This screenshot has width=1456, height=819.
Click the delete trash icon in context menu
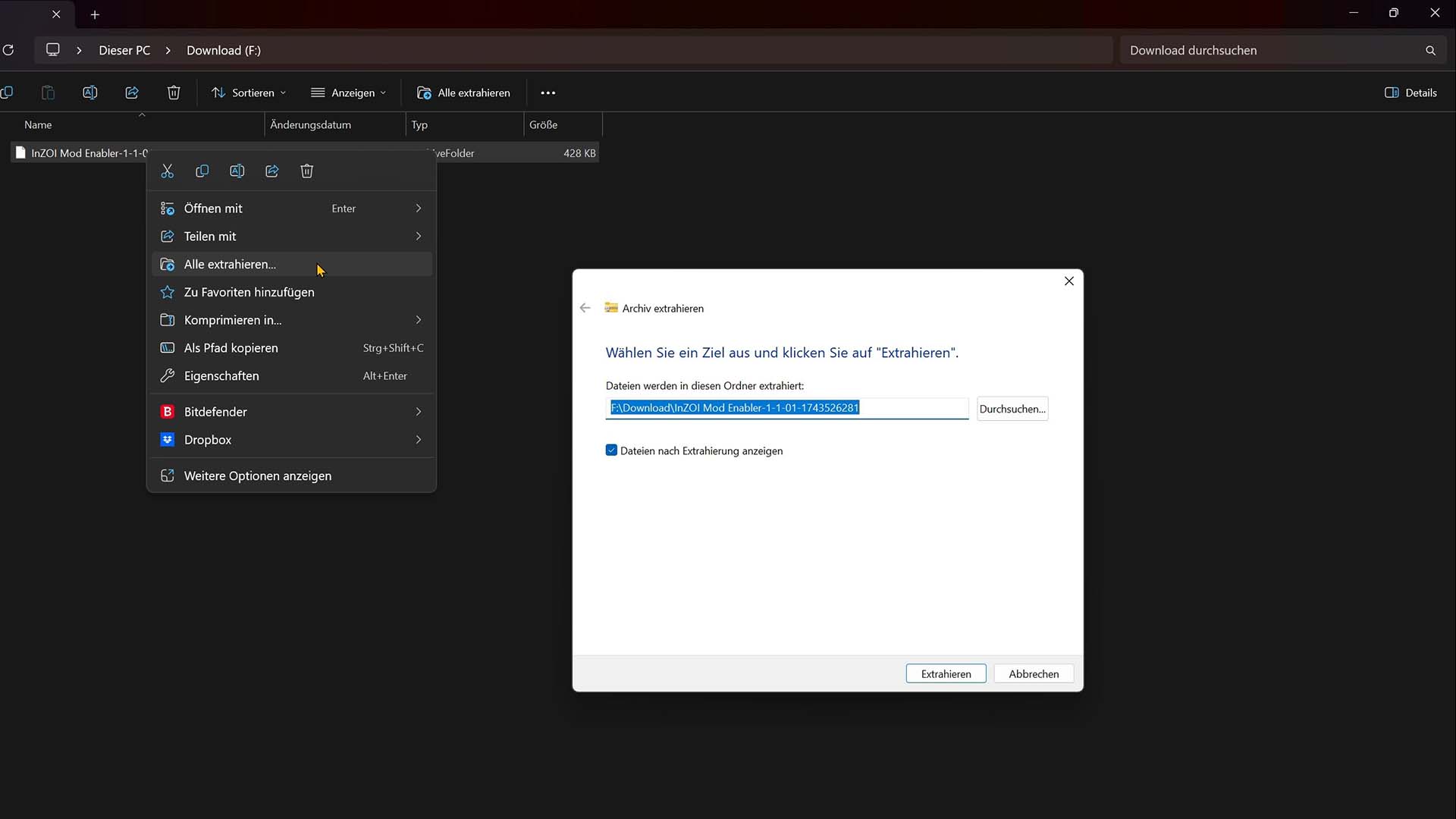pyautogui.click(x=307, y=171)
